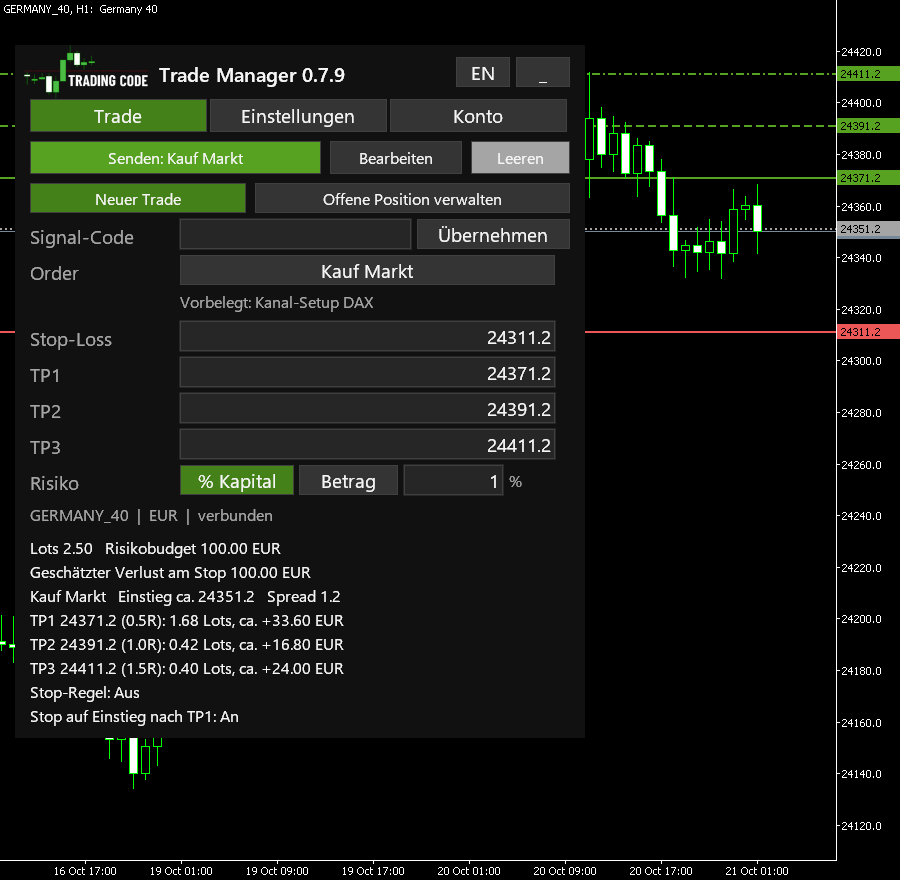Click the Übernehmen button
Screen dimensions: 900x880
pos(493,235)
